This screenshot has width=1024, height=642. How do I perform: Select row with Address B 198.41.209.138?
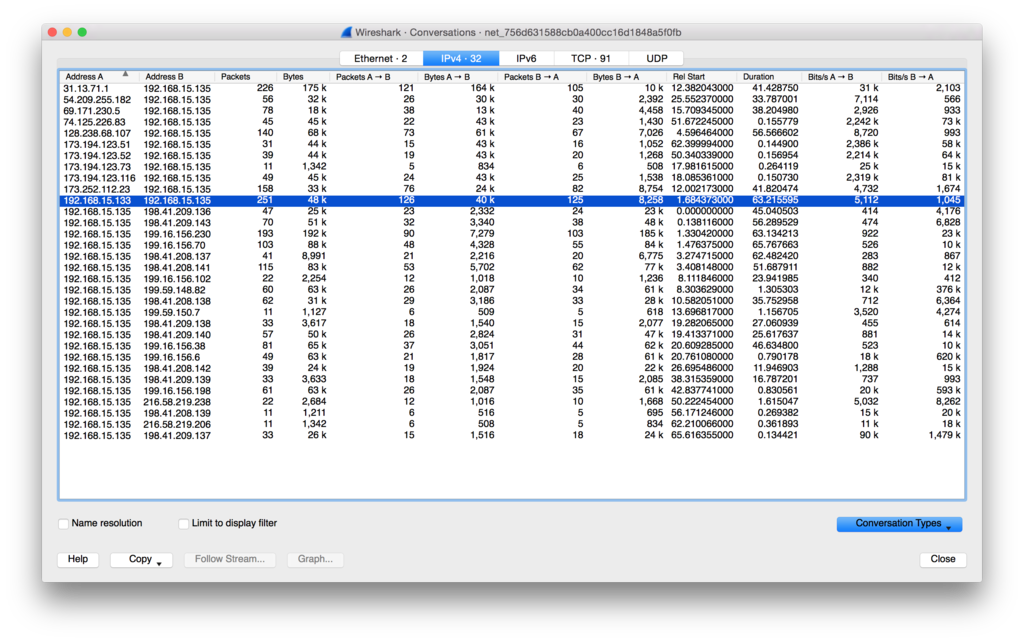(x=512, y=323)
